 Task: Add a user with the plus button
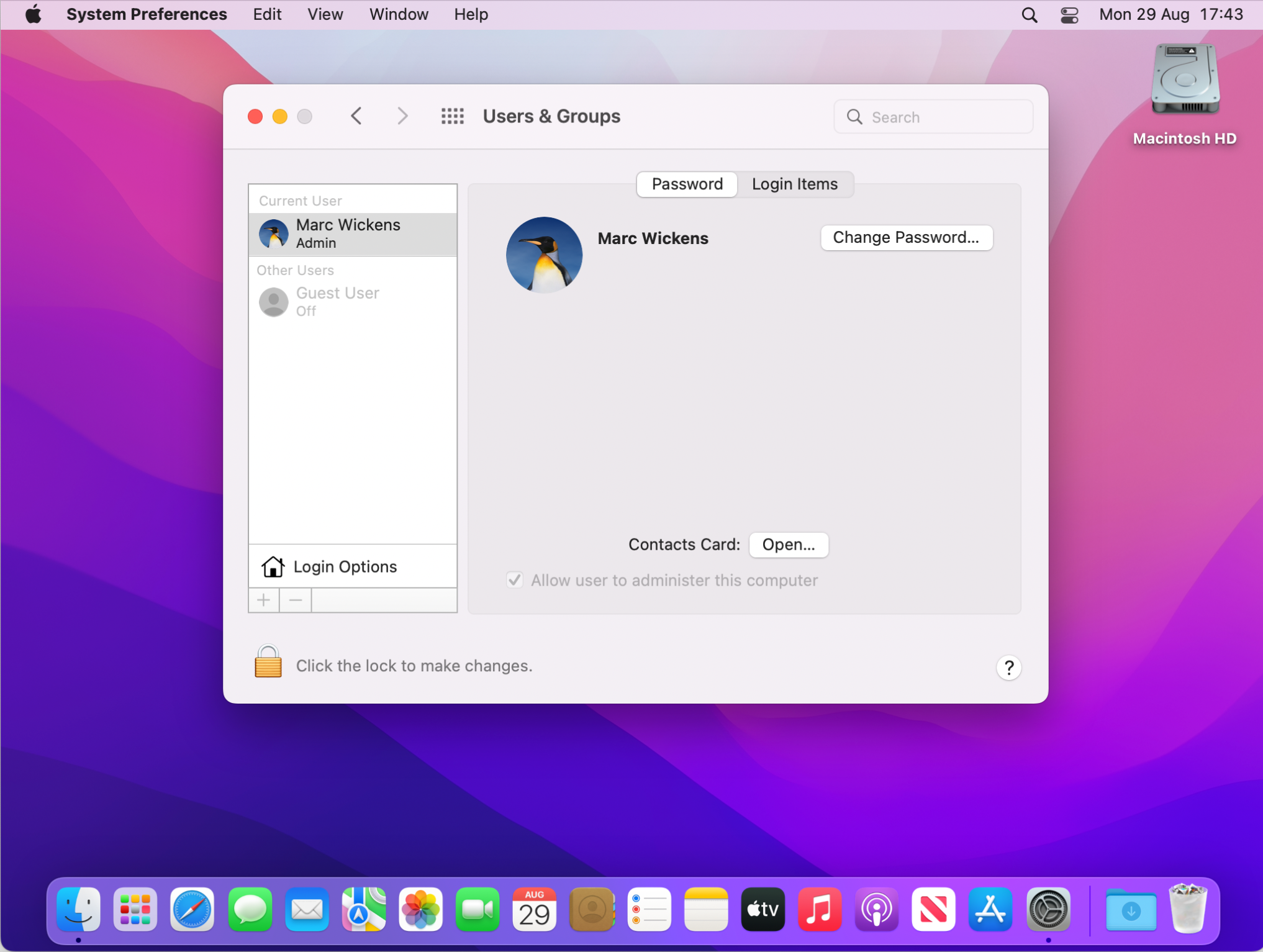(264, 601)
